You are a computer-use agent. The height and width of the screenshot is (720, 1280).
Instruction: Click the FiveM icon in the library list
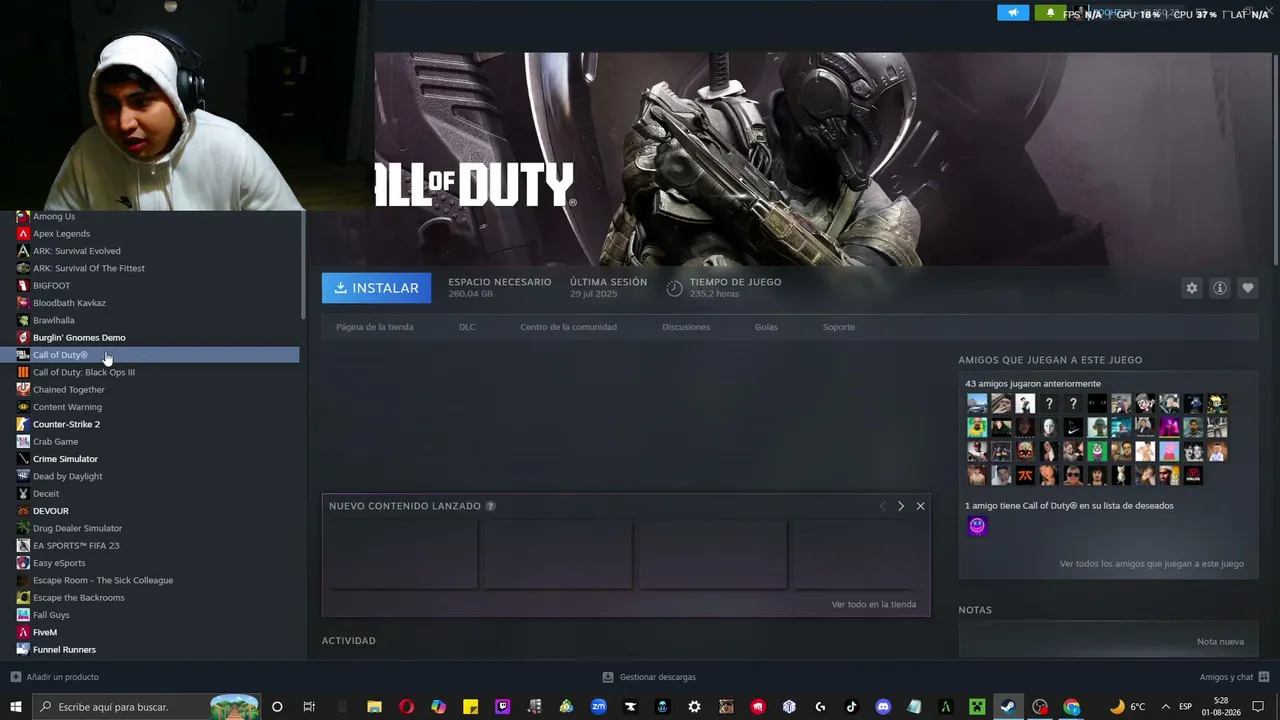[x=23, y=632]
